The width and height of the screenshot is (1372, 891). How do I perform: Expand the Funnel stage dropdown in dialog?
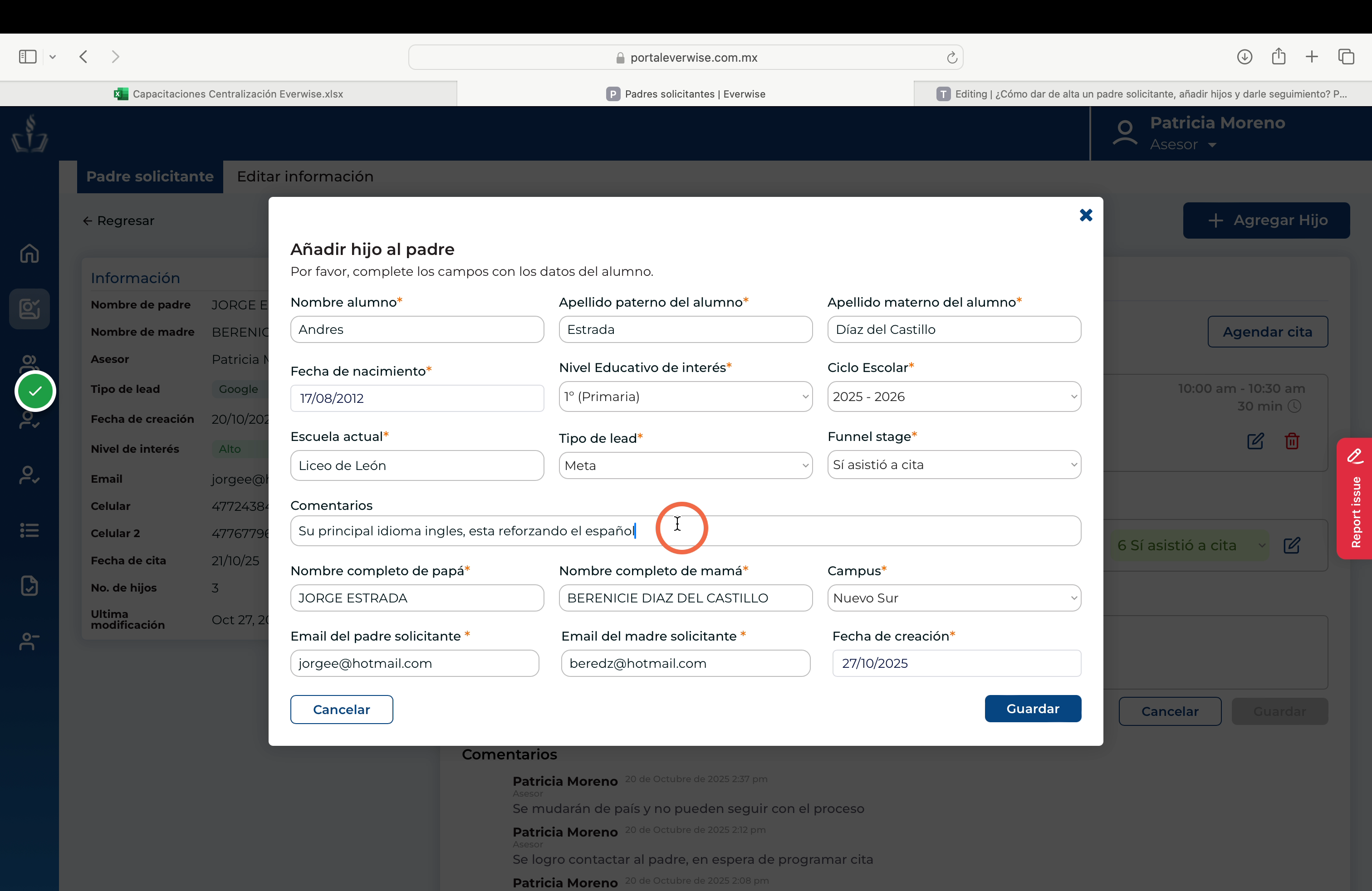coord(954,465)
